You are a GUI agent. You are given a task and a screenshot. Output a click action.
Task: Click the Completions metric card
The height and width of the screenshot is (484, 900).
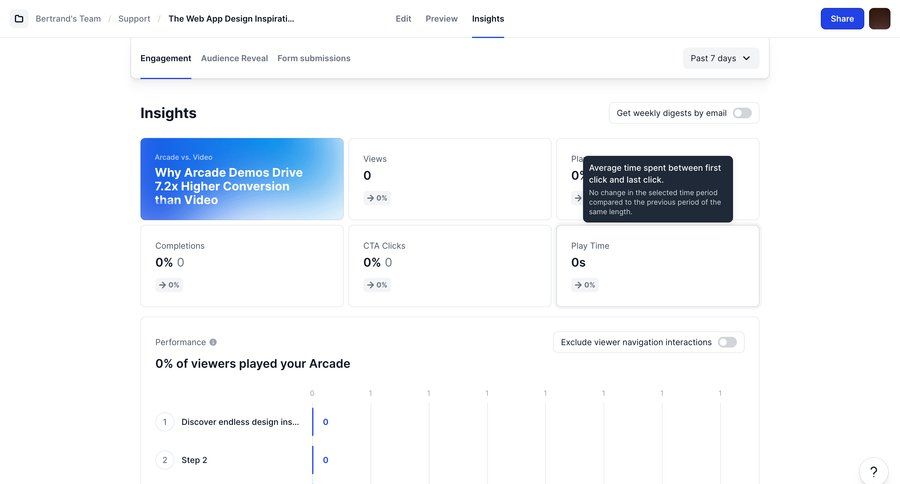[x=242, y=265]
